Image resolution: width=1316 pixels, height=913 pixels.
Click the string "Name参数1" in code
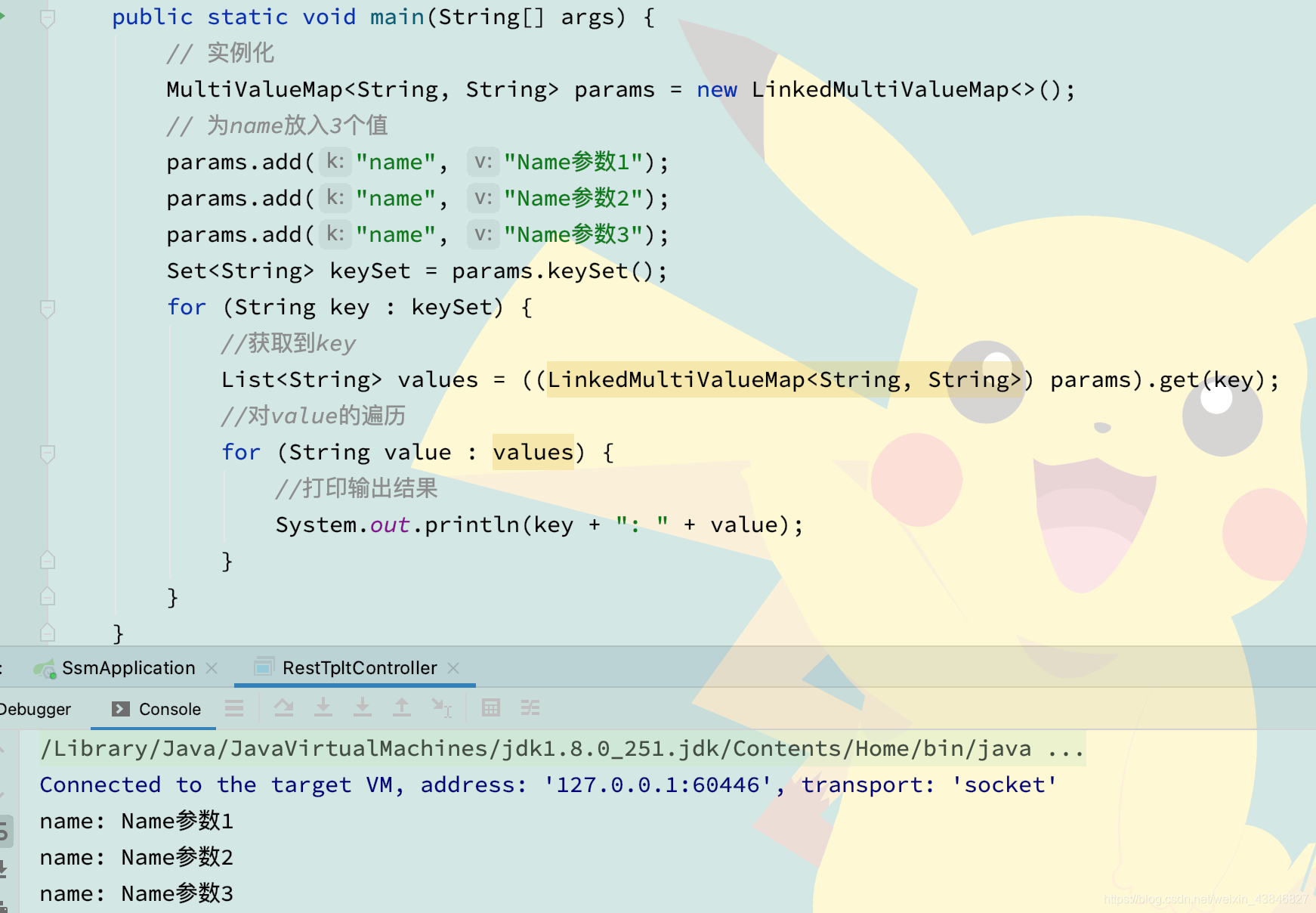pyautogui.click(x=573, y=162)
